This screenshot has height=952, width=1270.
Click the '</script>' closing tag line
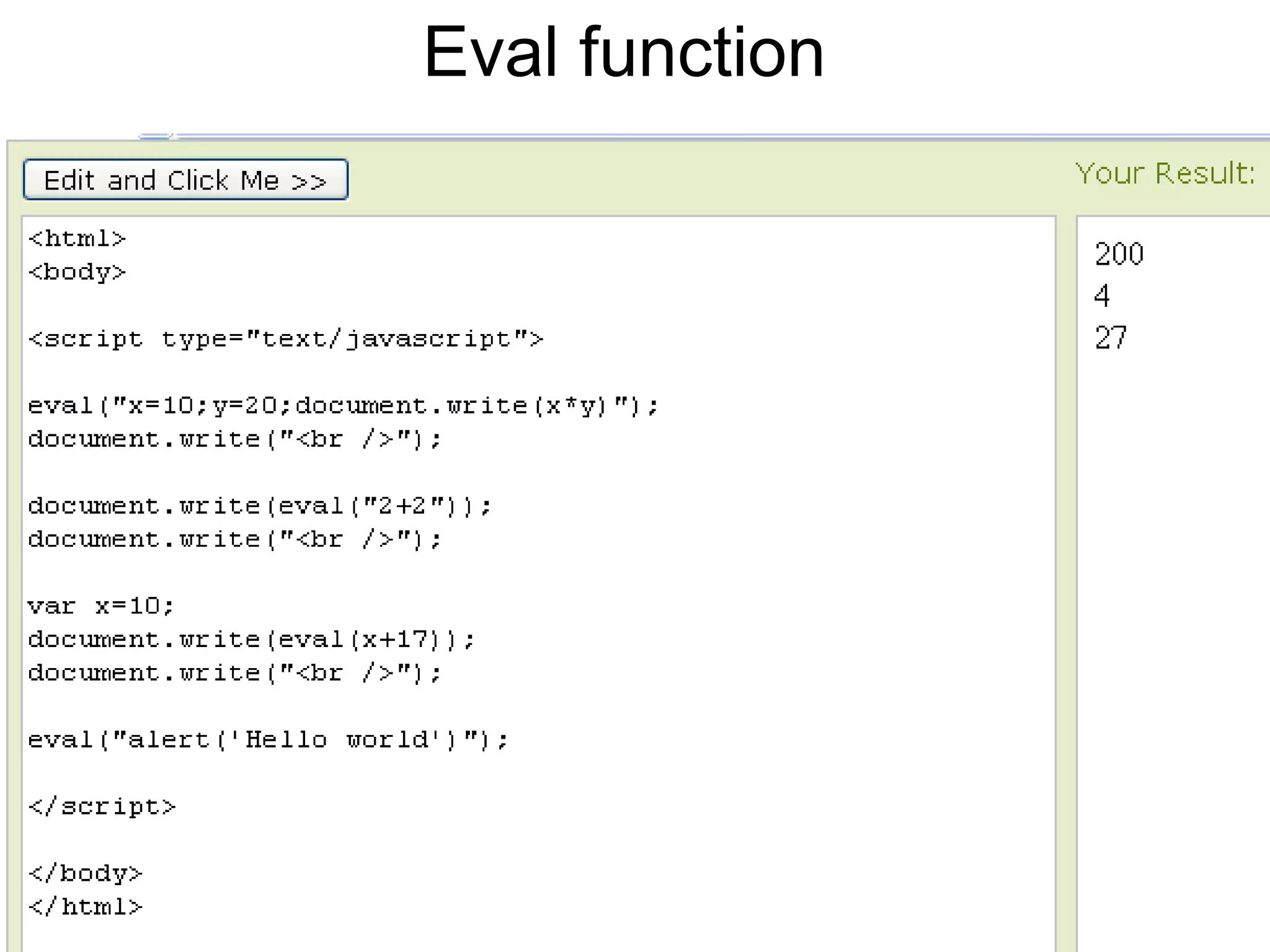(x=102, y=806)
